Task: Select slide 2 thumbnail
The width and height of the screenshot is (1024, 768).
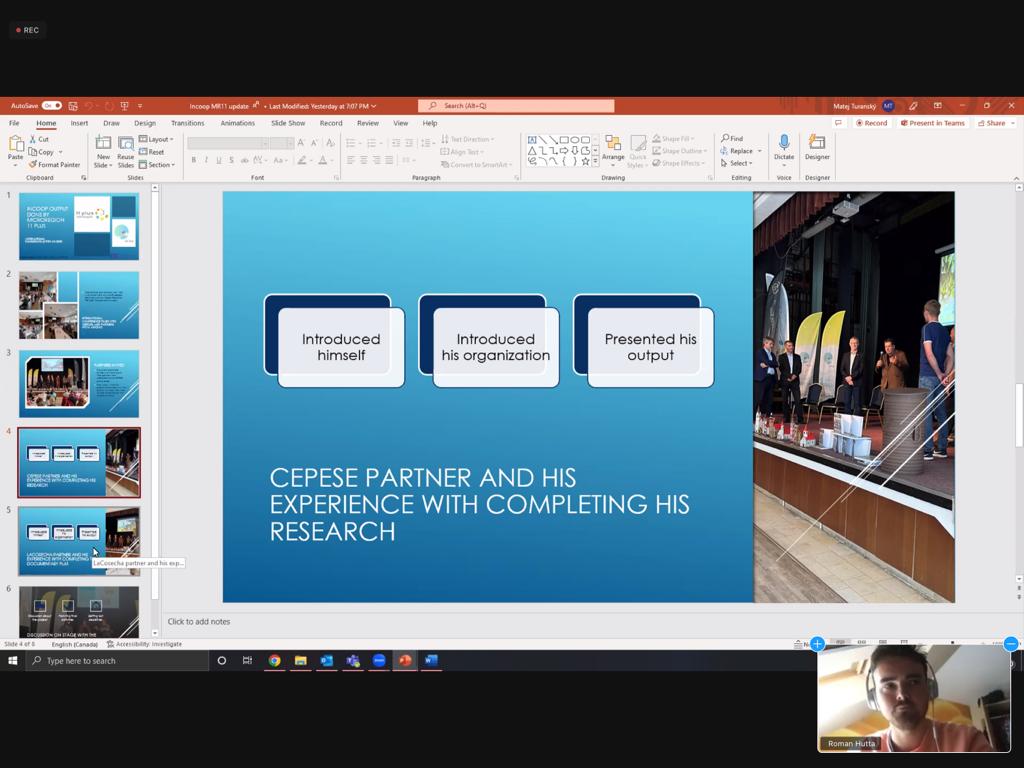Action: click(x=79, y=305)
